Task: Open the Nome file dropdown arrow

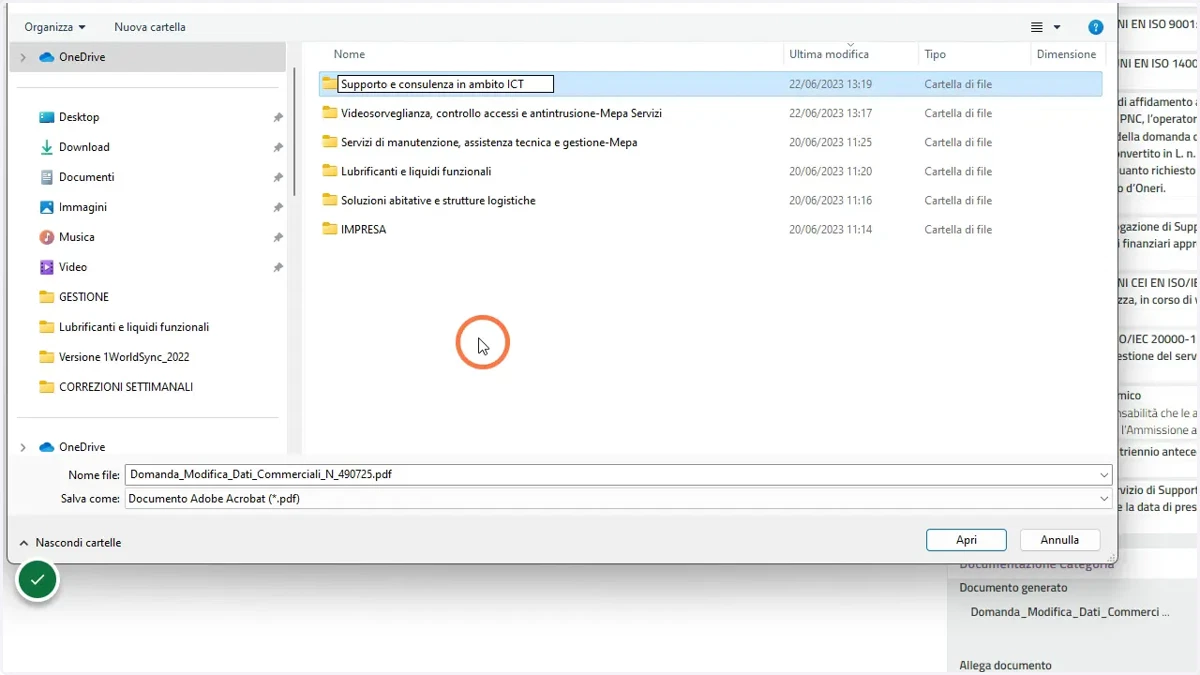Action: point(1104,475)
